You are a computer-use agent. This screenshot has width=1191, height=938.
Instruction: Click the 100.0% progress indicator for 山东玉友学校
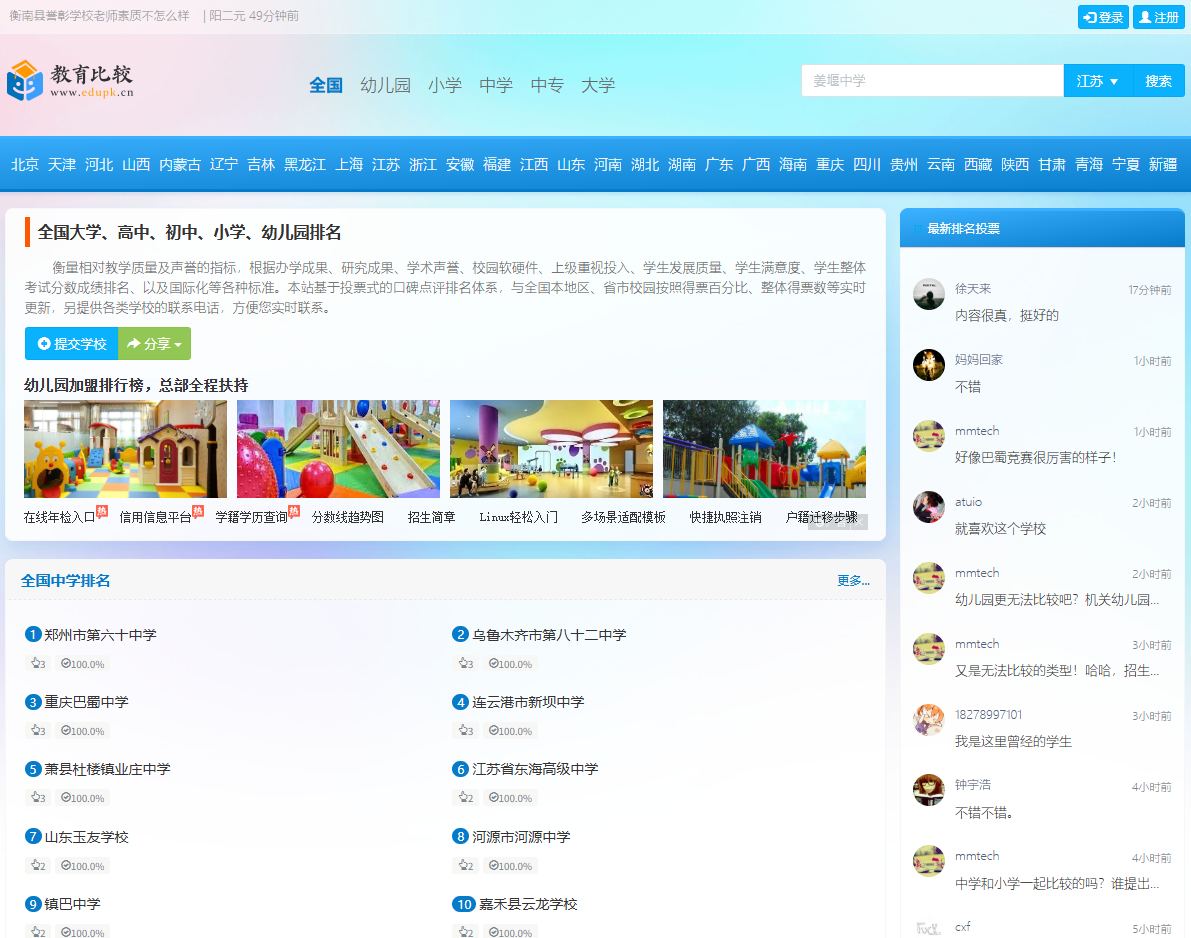83,865
